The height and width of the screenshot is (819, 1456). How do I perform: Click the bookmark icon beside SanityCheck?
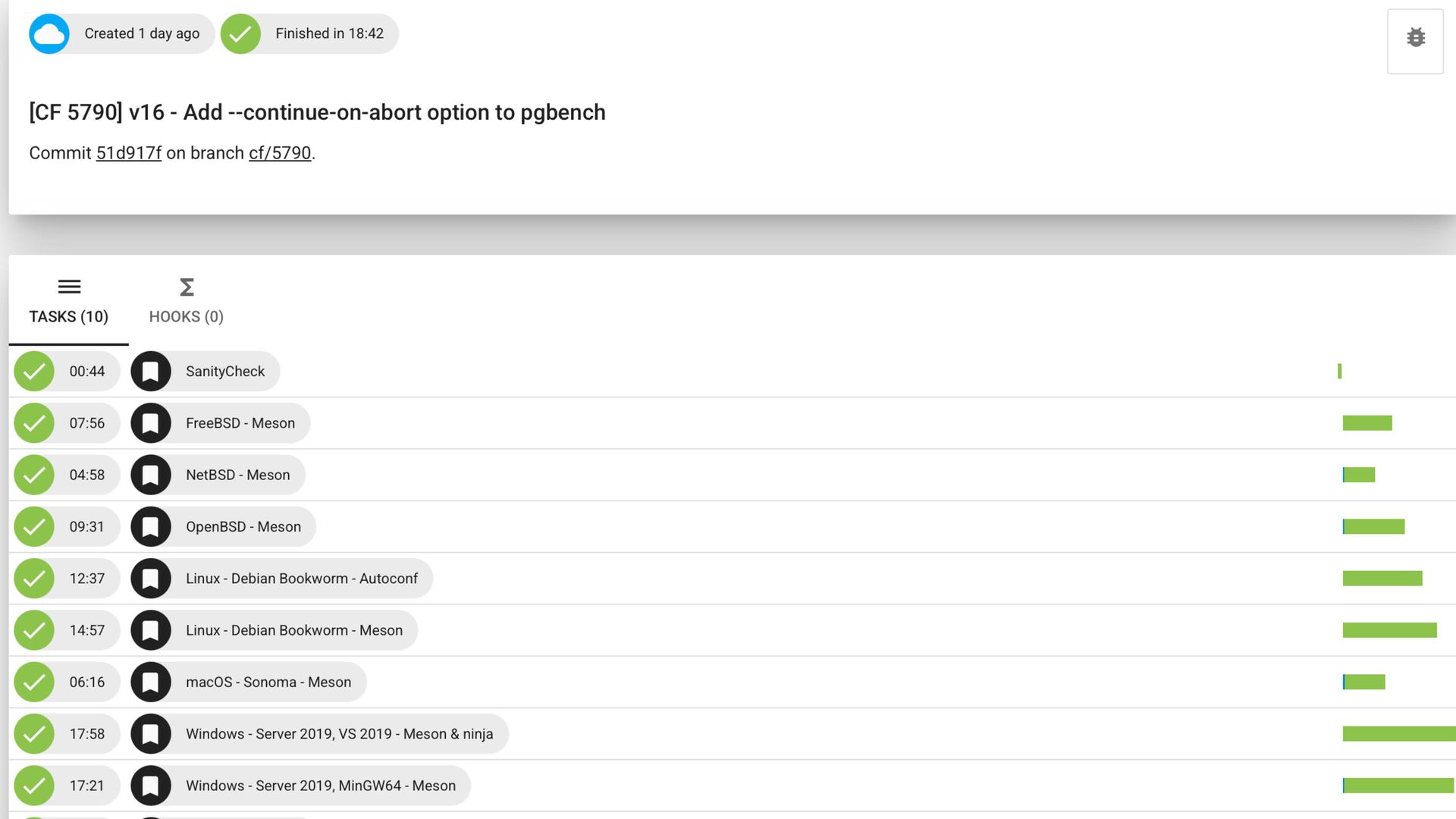pyautogui.click(x=151, y=372)
